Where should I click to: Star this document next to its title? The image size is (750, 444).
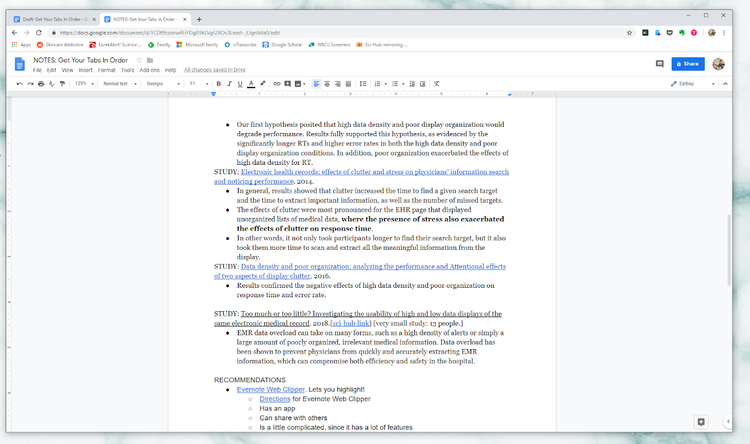point(139,60)
